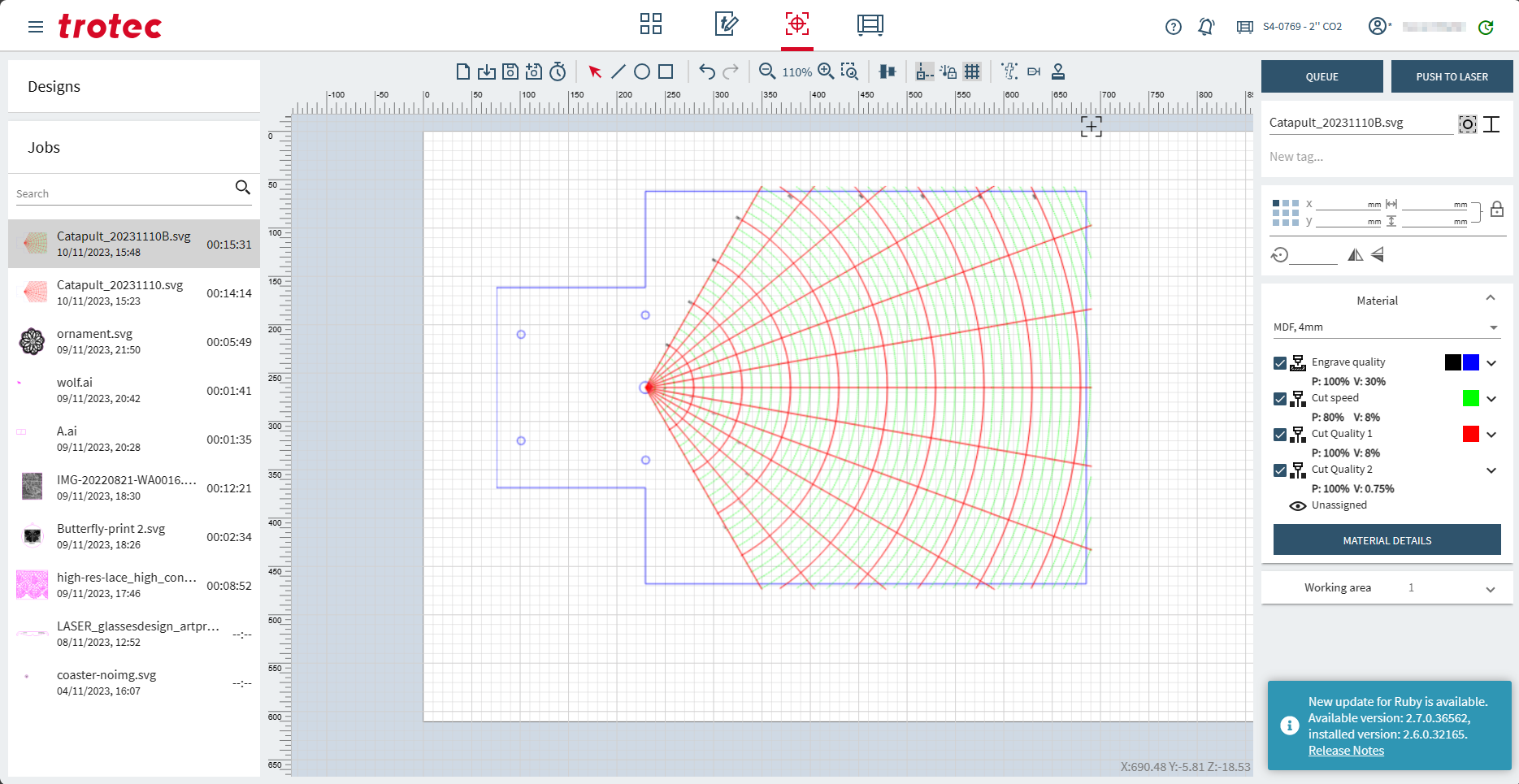Toggle snap to guides icon
The width and height of the screenshot is (1519, 784).
(924, 71)
